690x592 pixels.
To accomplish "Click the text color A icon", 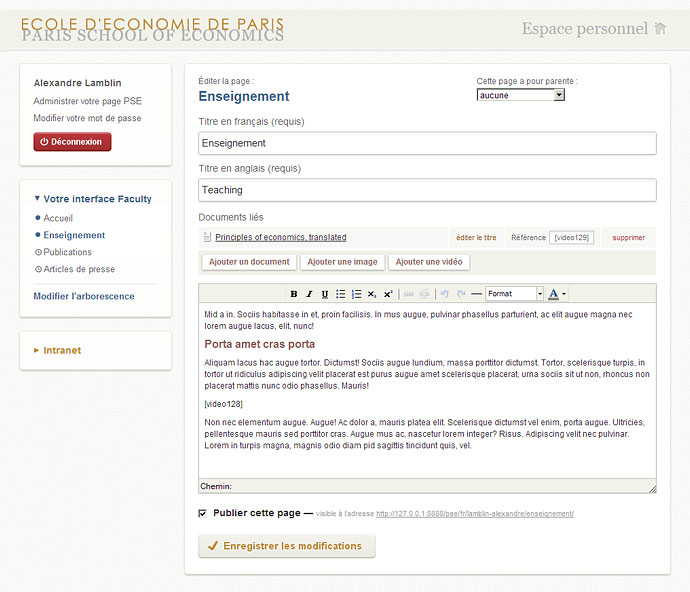I will [554, 294].
